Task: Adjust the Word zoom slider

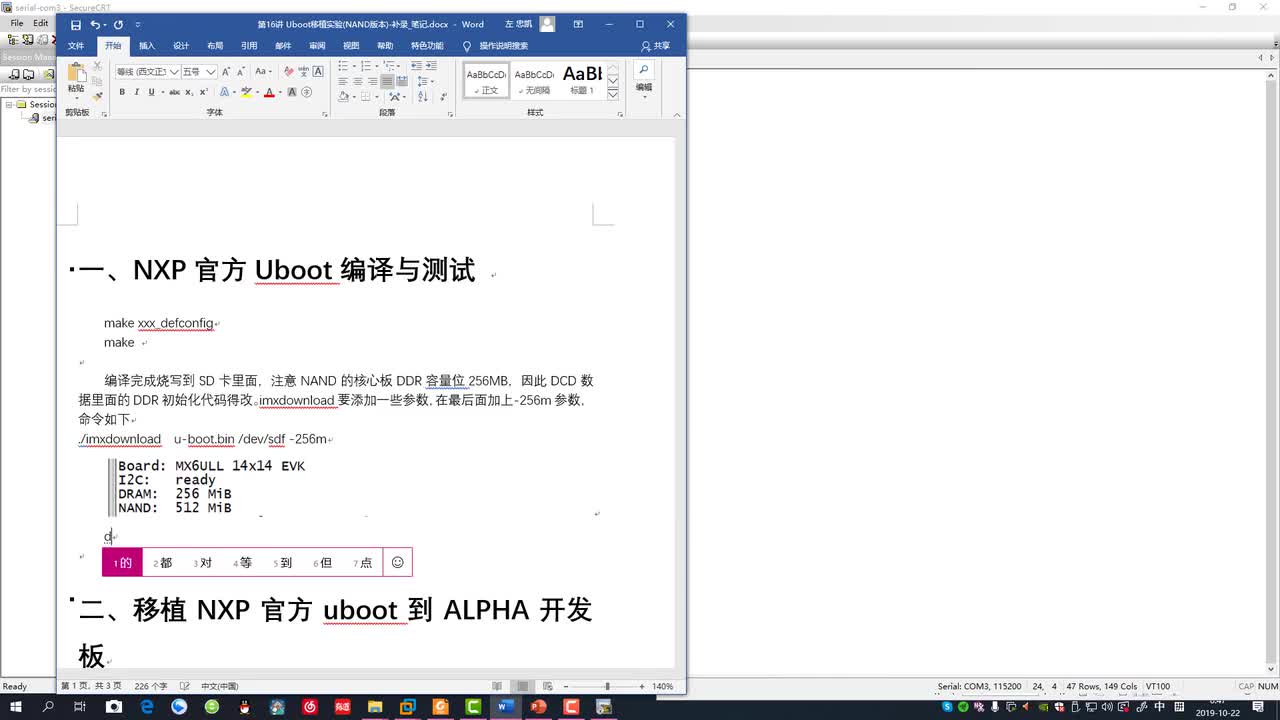Action: pyautogui.click(x=607, y=686)
